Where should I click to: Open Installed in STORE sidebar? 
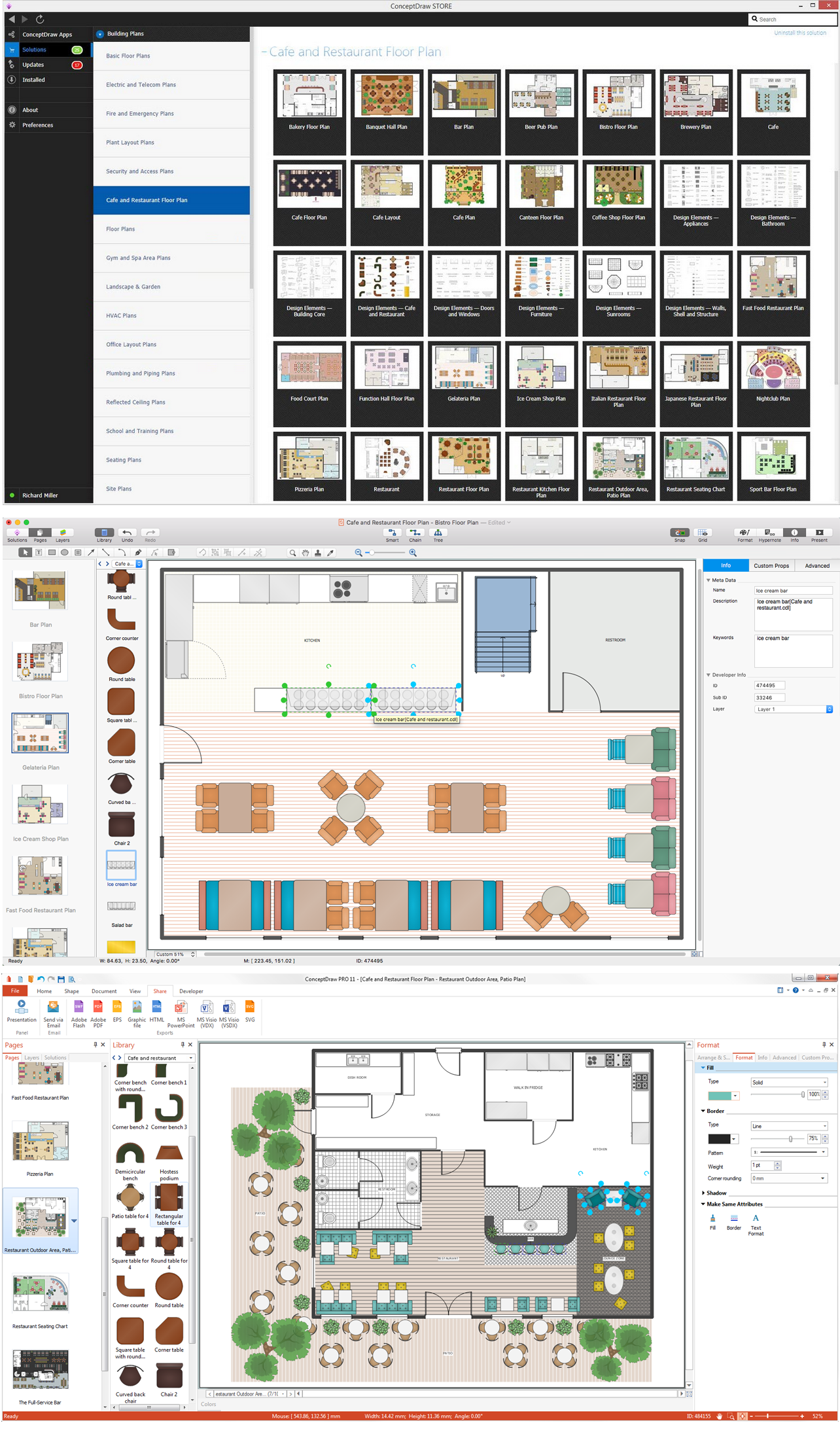pyautogui.click(x=48, y=80)
